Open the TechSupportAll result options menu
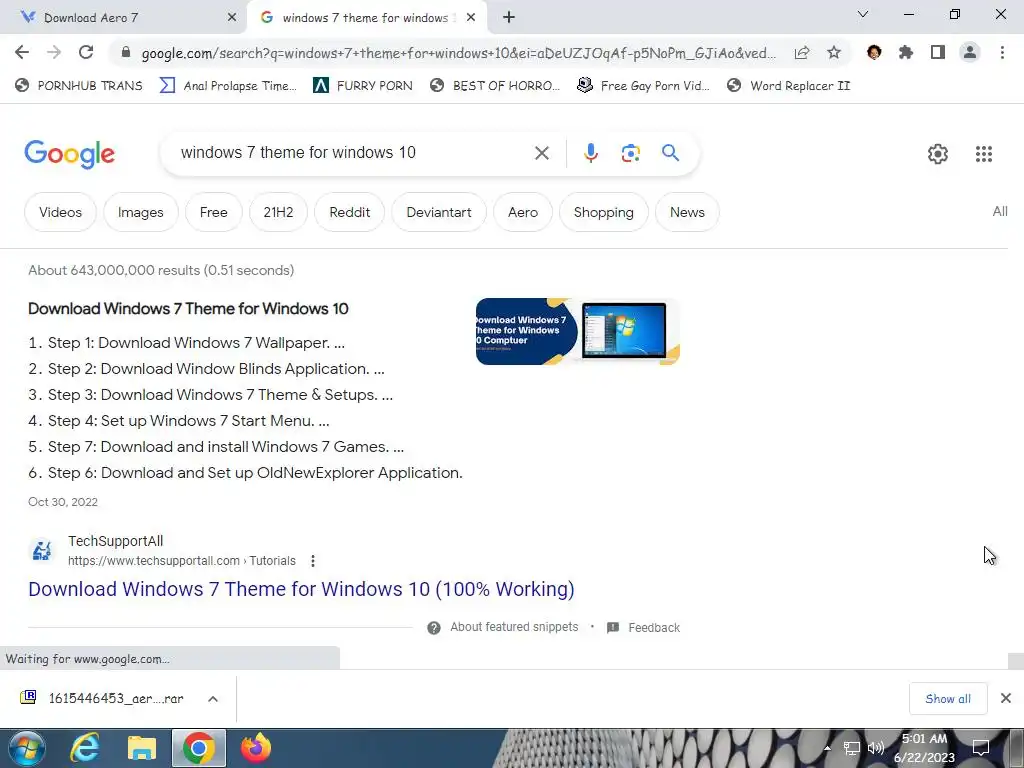Image resolution: width=1024 pixels, height=768 pixels. tap(313, 561)
